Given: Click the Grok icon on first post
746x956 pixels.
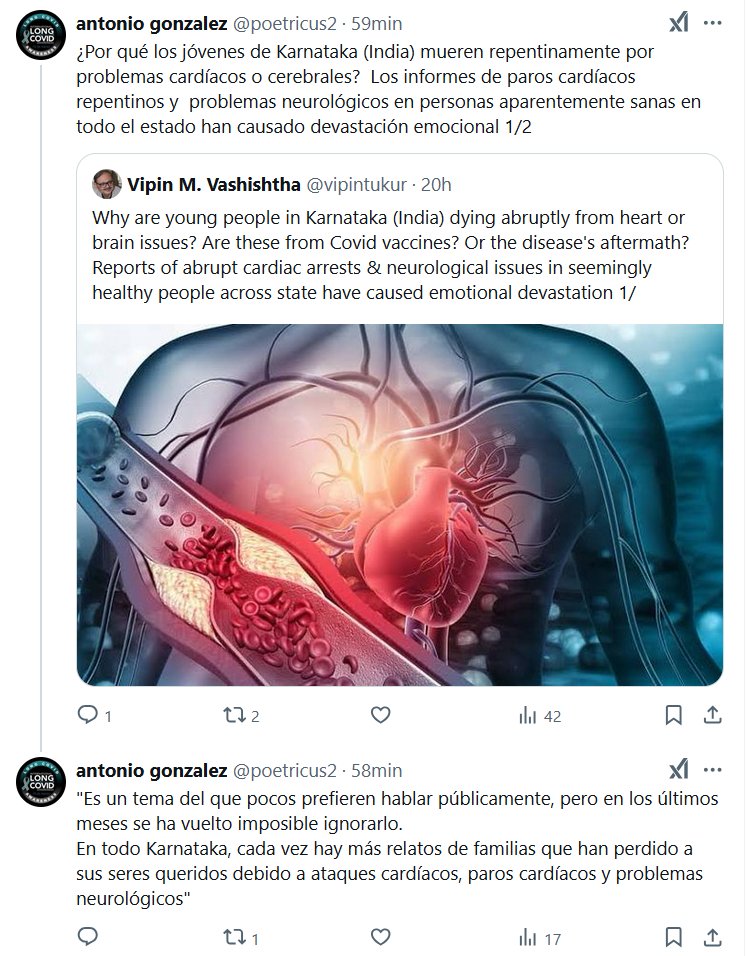Looking at the screenshot, I should 678,23.
